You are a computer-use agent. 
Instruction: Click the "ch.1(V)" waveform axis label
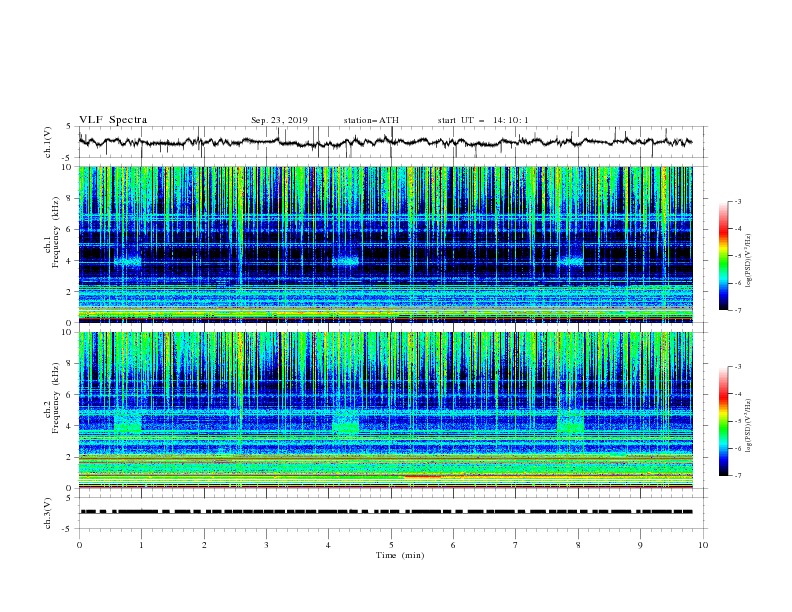click(x=48, y=142)
